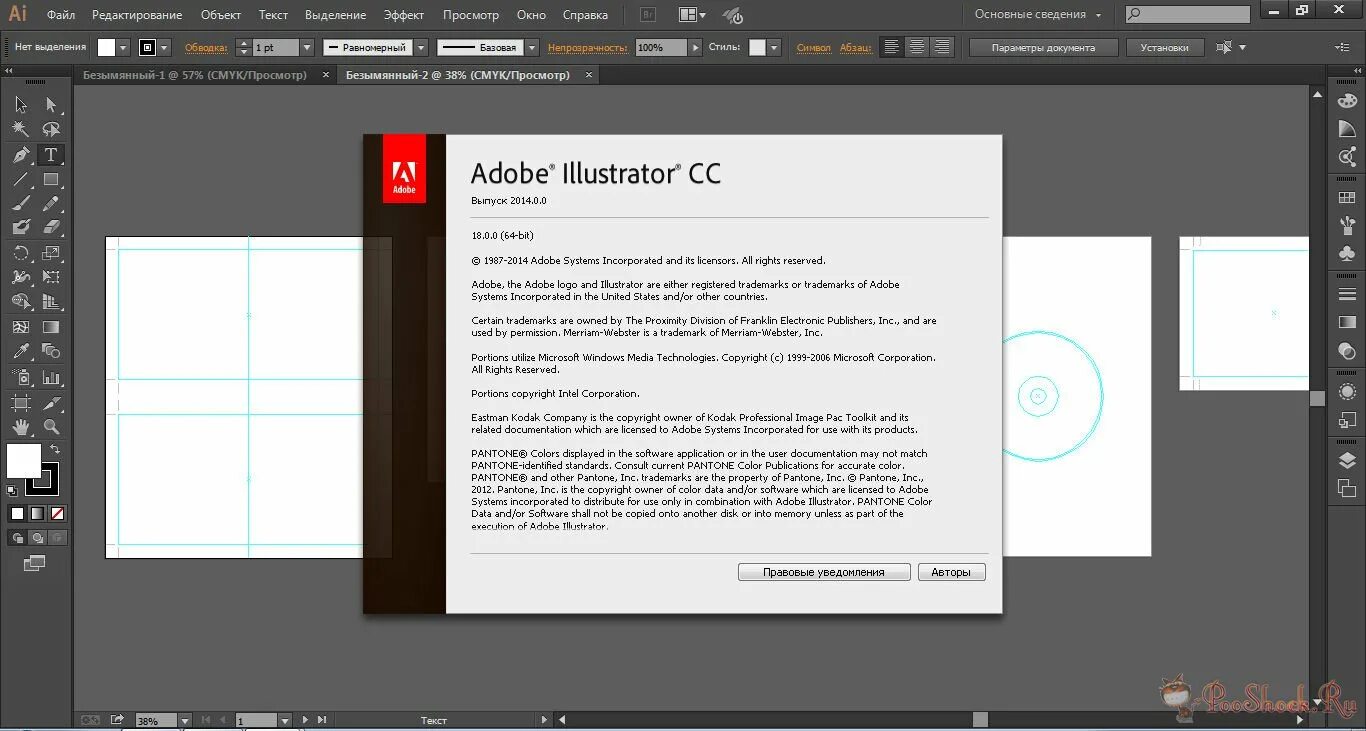Screen dimensions: 1366x731
Task: Click Параметры документа button
Action: click(1043, 47)
